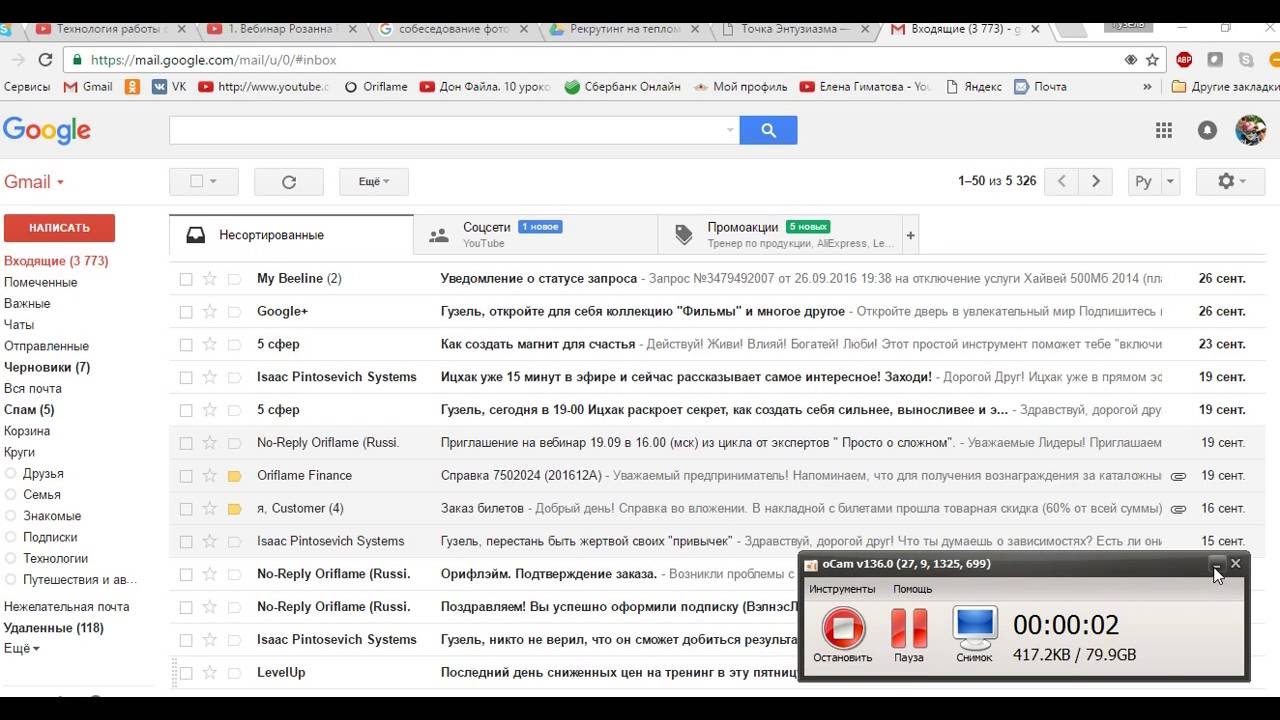The width and height of the screenshot is (1280, 720).
Task: Check the Орифлэйм. Подтверждение заказа email box
Action: point(185,575)
